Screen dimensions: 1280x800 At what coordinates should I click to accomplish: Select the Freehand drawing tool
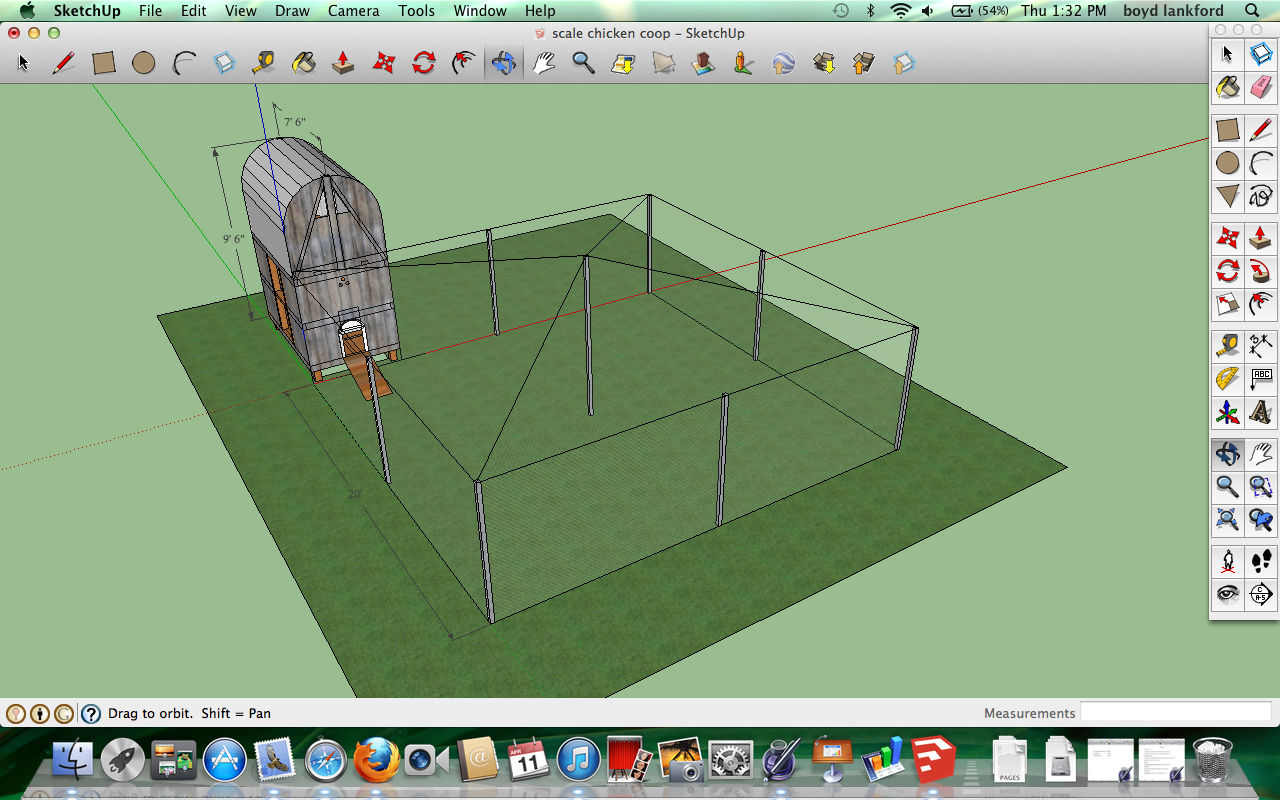tap(1261, 196)
